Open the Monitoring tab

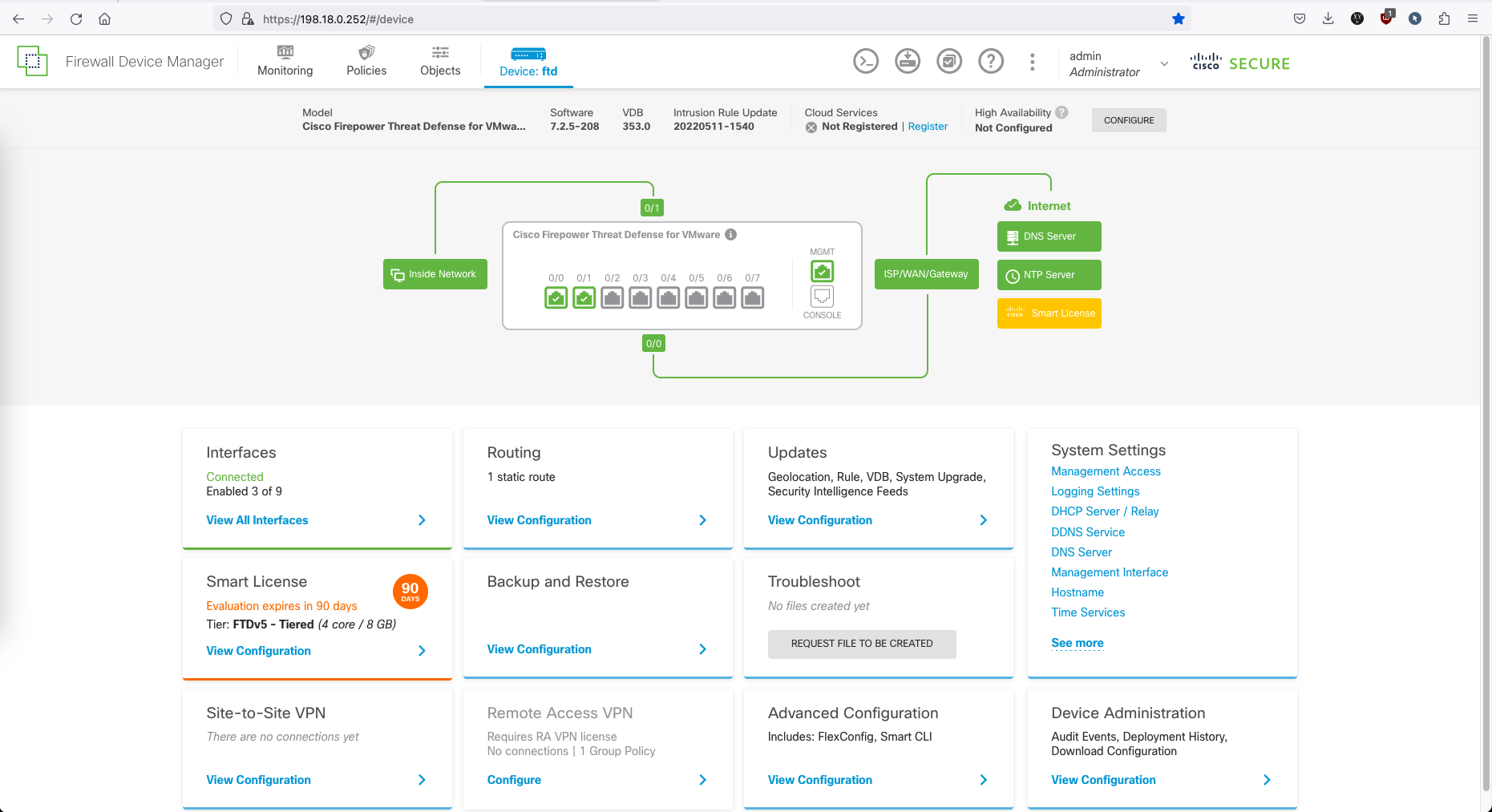coord(285,62)
